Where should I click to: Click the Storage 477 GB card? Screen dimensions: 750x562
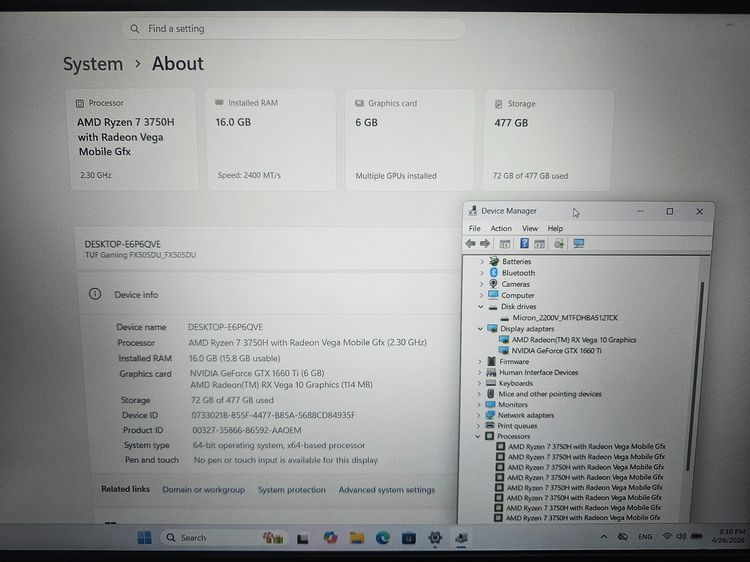pyautogui.click(x=548, y=140)
